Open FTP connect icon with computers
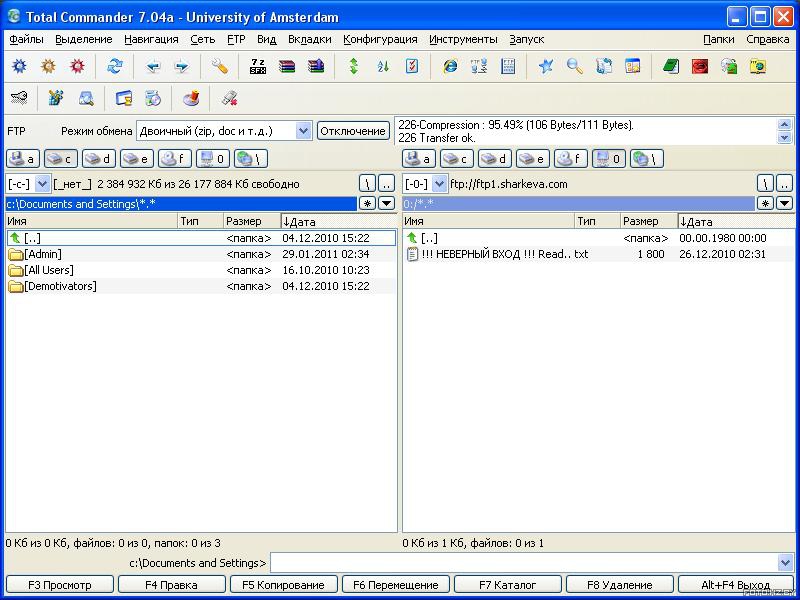800x600 pixels. (479, 66)
